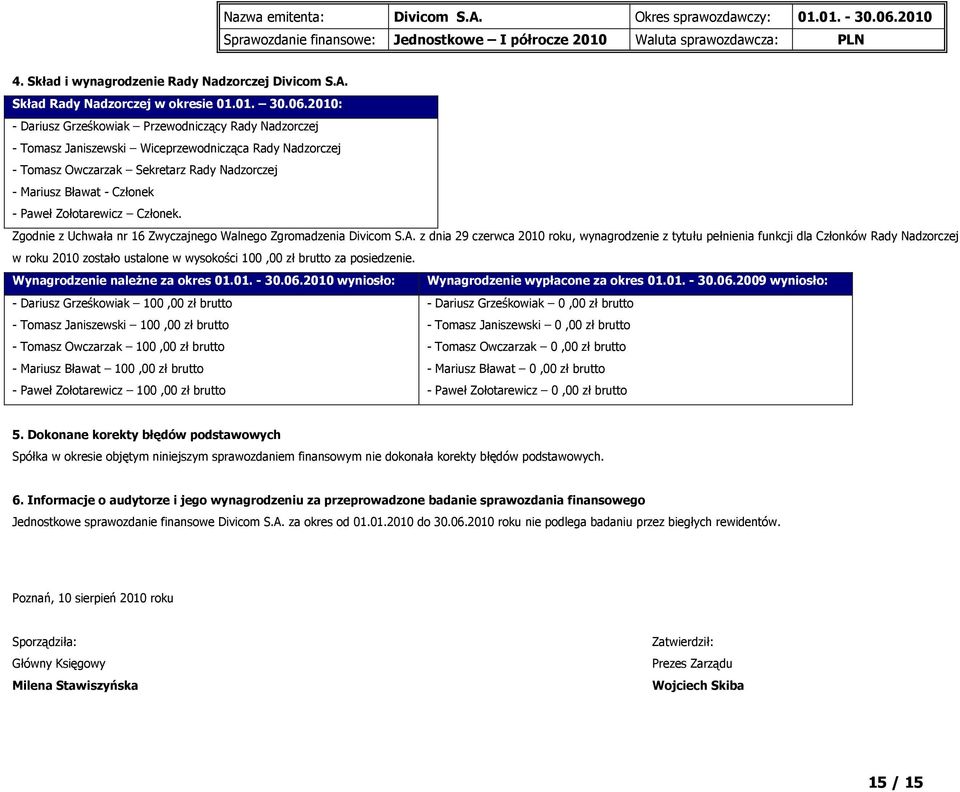The image size is (960, 792).
Task: Click heading '6. Informacje o audytorze'
Action: tap(329, 501)
